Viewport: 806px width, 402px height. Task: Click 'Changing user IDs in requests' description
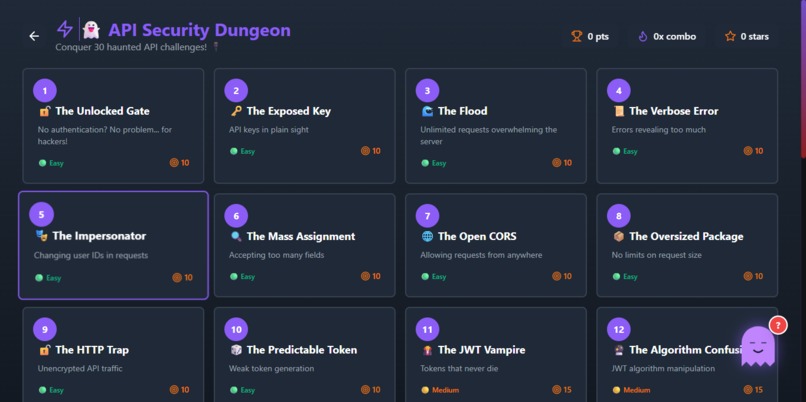(x=91, y=255)
